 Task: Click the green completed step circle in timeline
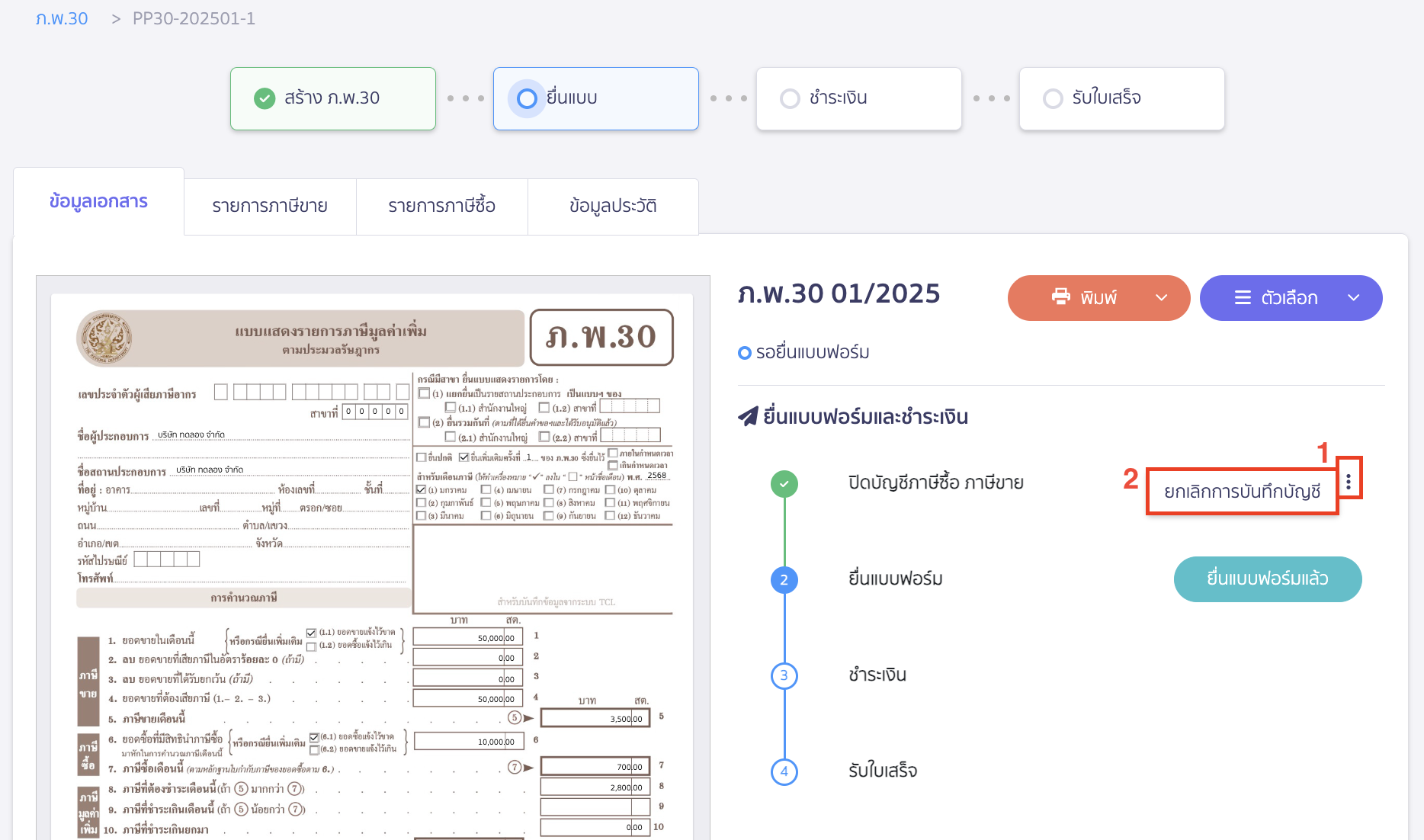(x=784, y=483)
